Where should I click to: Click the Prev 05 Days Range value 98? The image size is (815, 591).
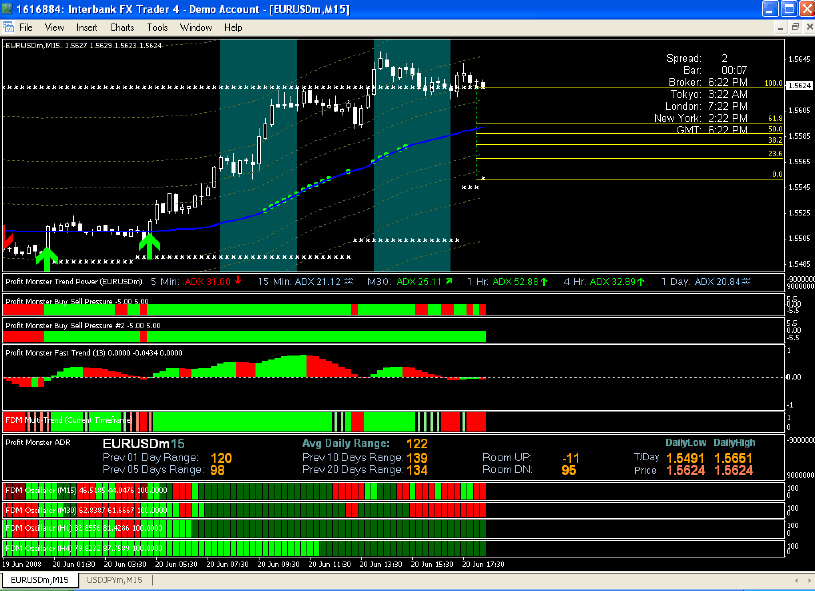click(217, 470)
